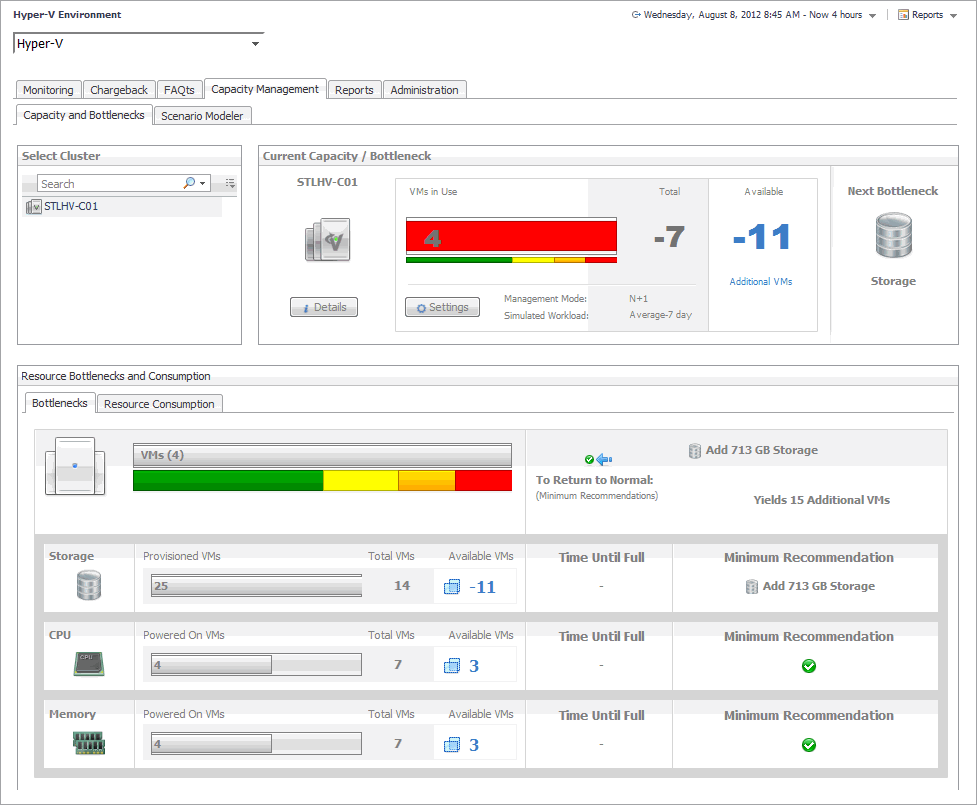The height and width of the screenshot is (805, 977).
Task: Click the CPU chip icon
Action: pyautogui.click(x=89, y=664)
